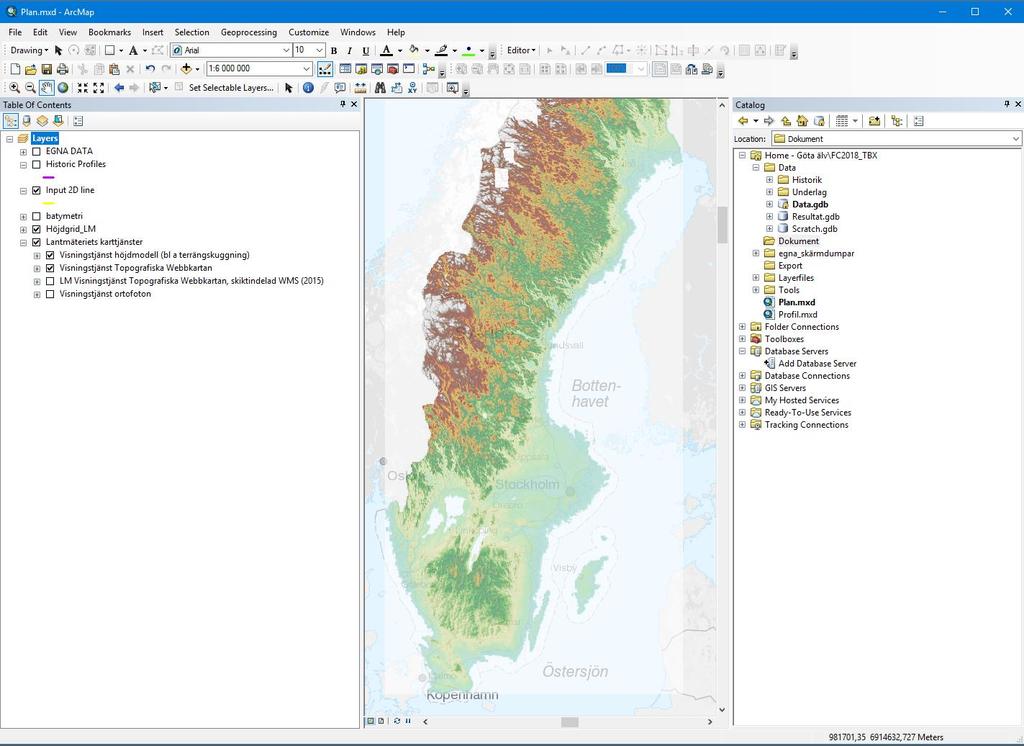The image size is (1024, 746).
Task: Uncheck the Höjdgrid_LM layer
Action: click(37, 229)
